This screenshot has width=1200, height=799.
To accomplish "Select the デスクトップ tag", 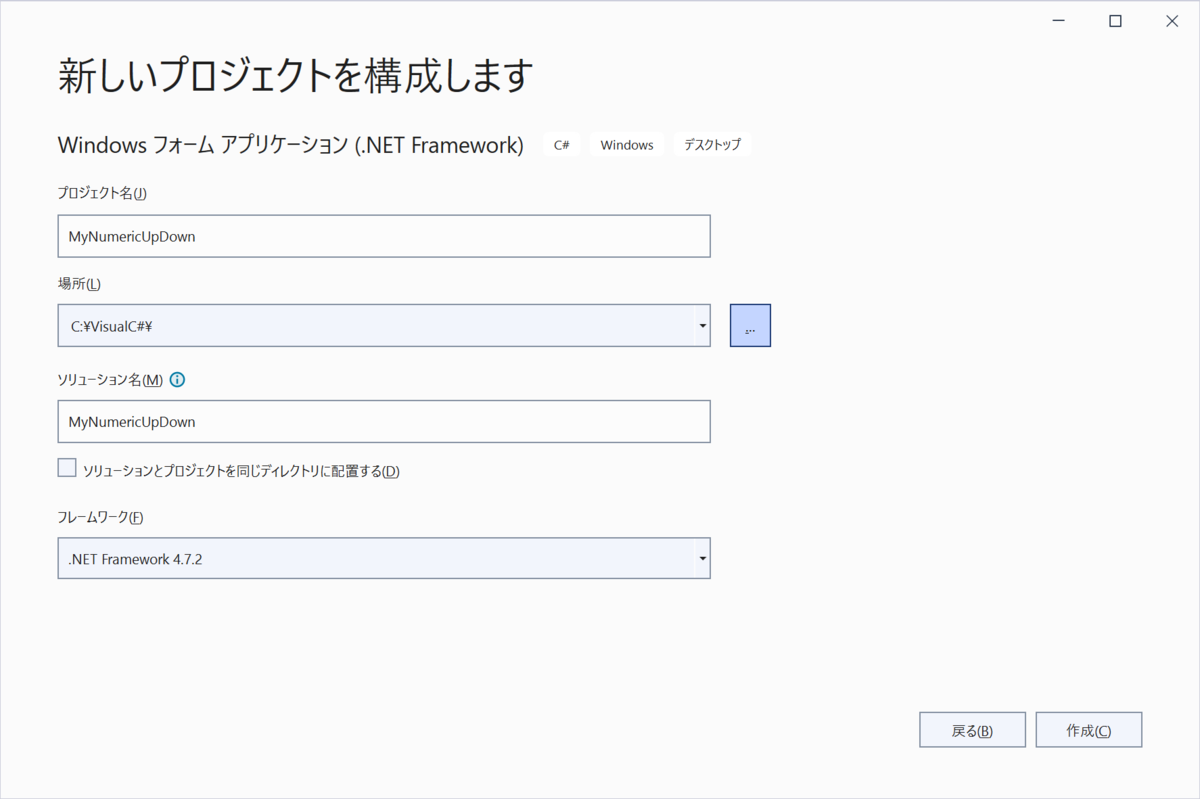I will coord(712,144).
